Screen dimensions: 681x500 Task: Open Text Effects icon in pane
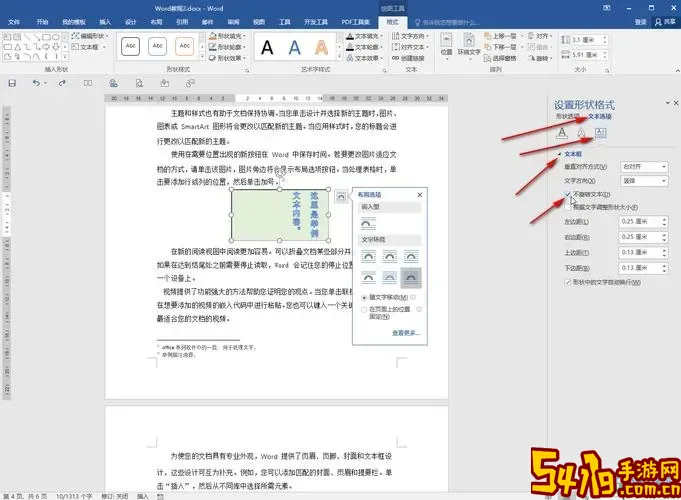coord(581,133)
